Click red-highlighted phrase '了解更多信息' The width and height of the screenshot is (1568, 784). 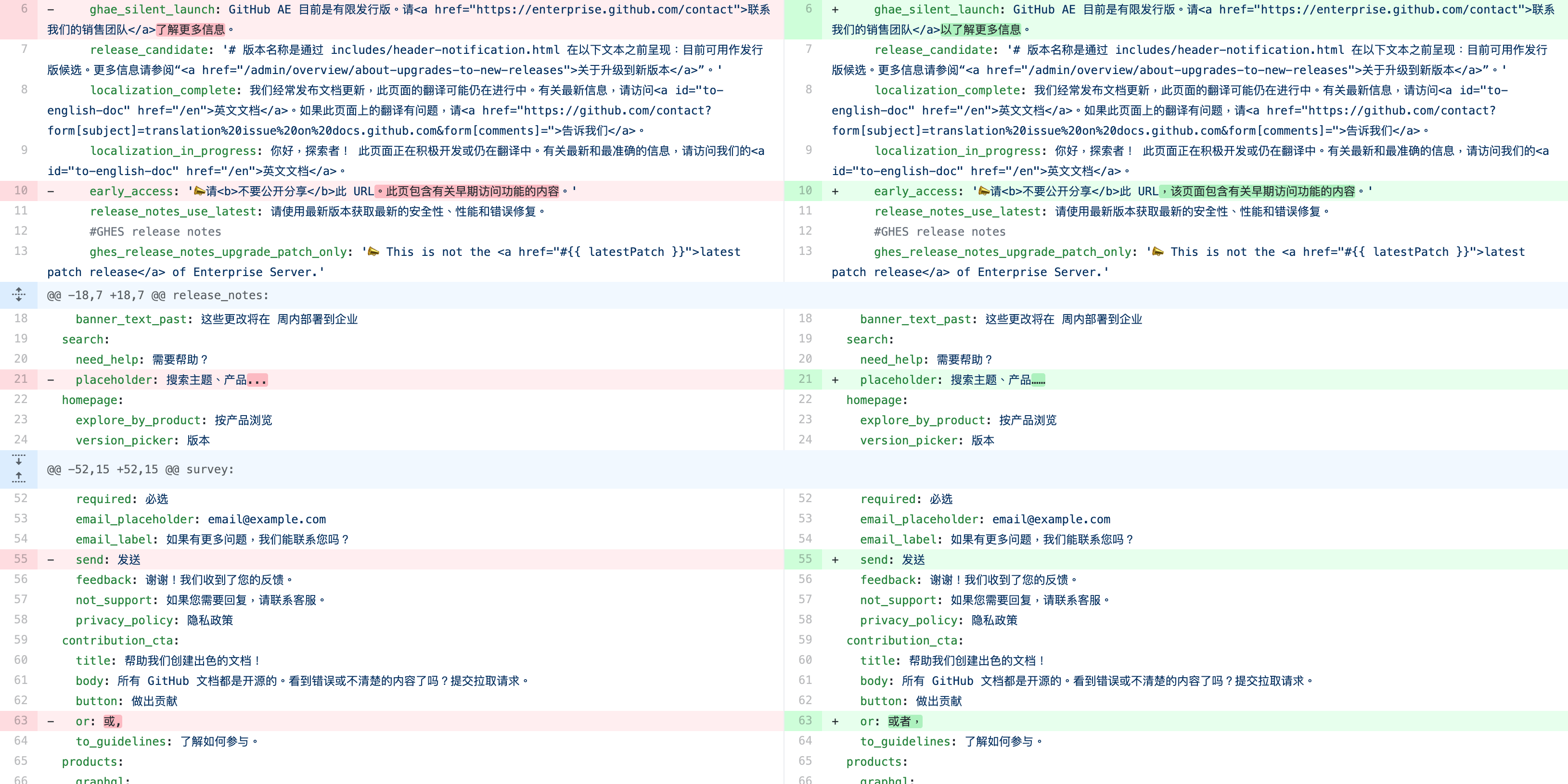pyautogui.click(x=191, y=30)
